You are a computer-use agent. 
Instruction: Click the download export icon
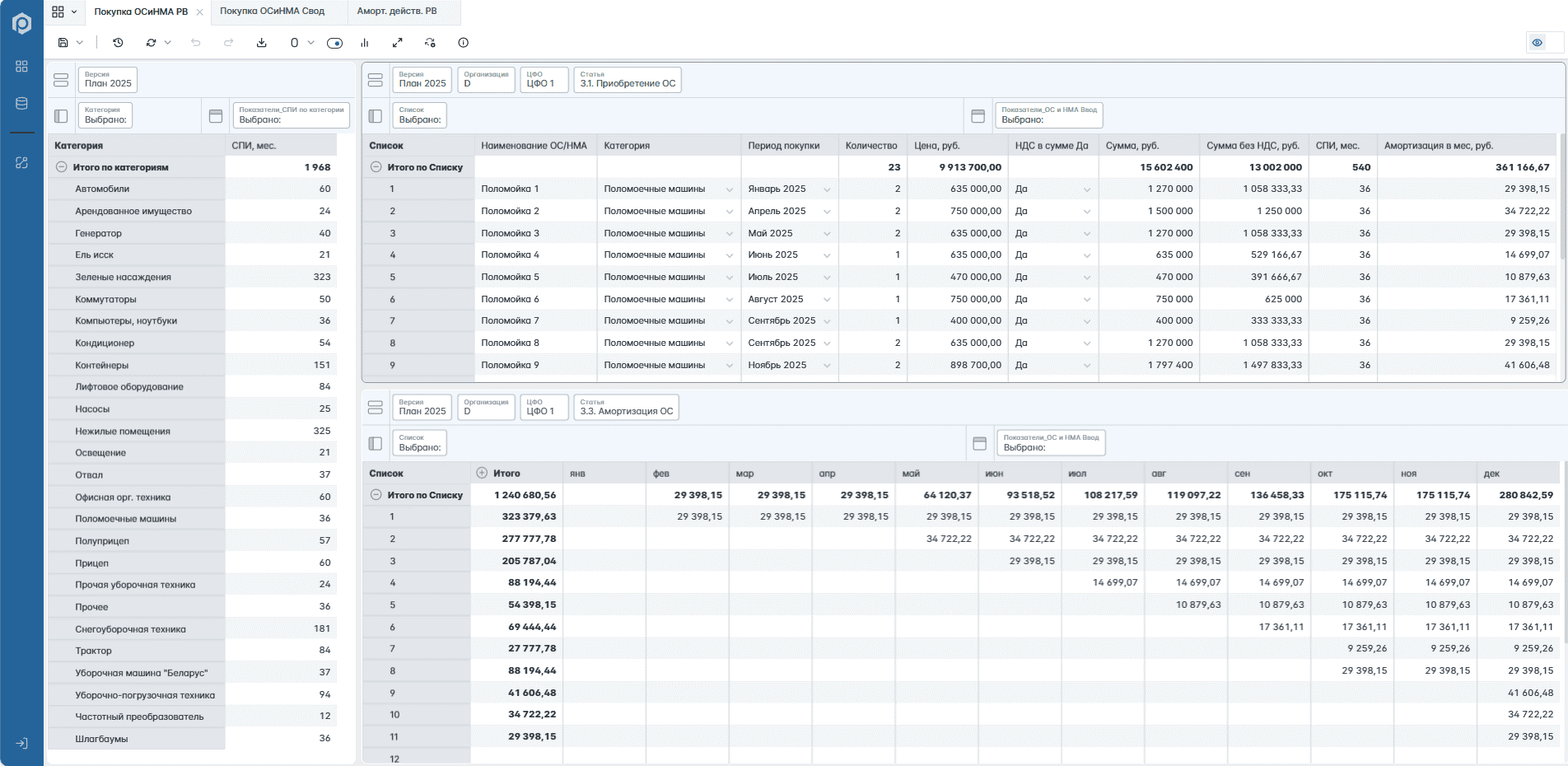pos(262,43)
